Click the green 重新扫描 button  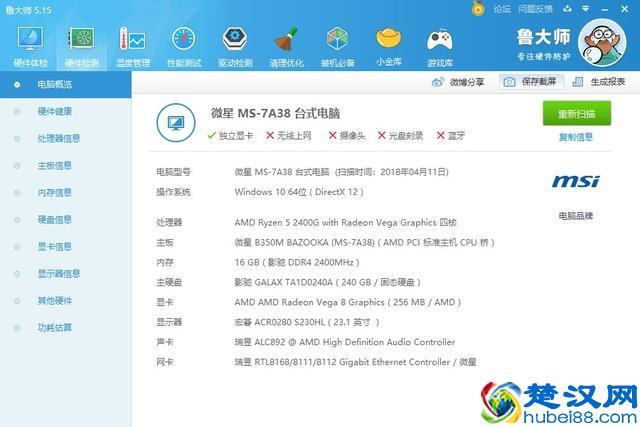pyautogui.click(x=576, y=113)
